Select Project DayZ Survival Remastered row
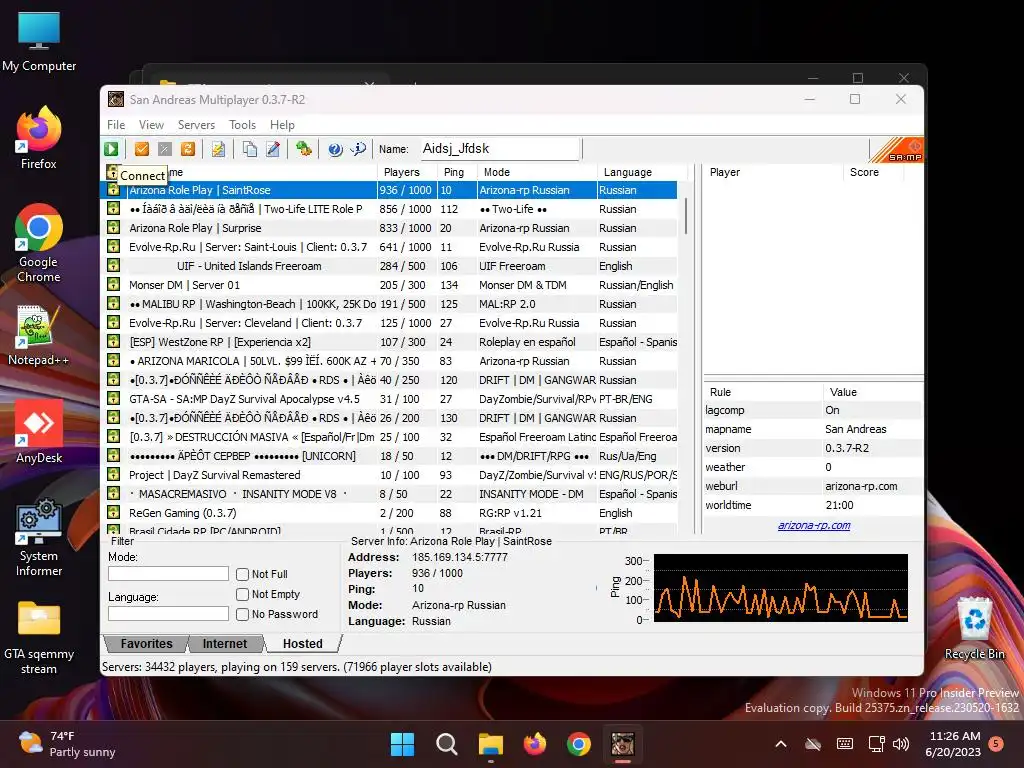The image size is (1024, 768). [391, 475]
